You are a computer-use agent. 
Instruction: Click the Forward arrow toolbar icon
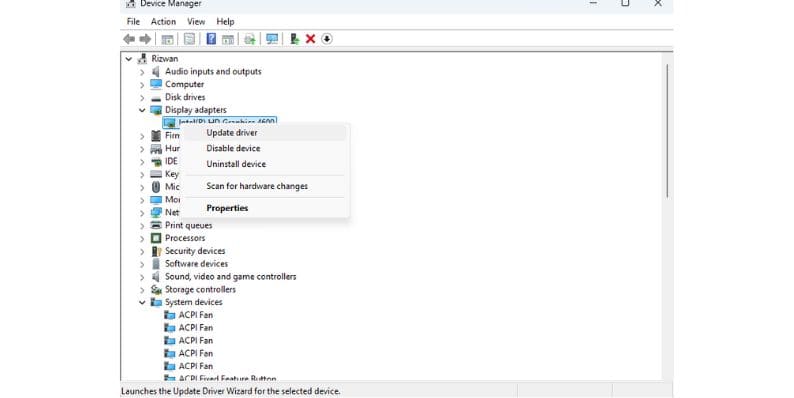[x=145, y=39]
